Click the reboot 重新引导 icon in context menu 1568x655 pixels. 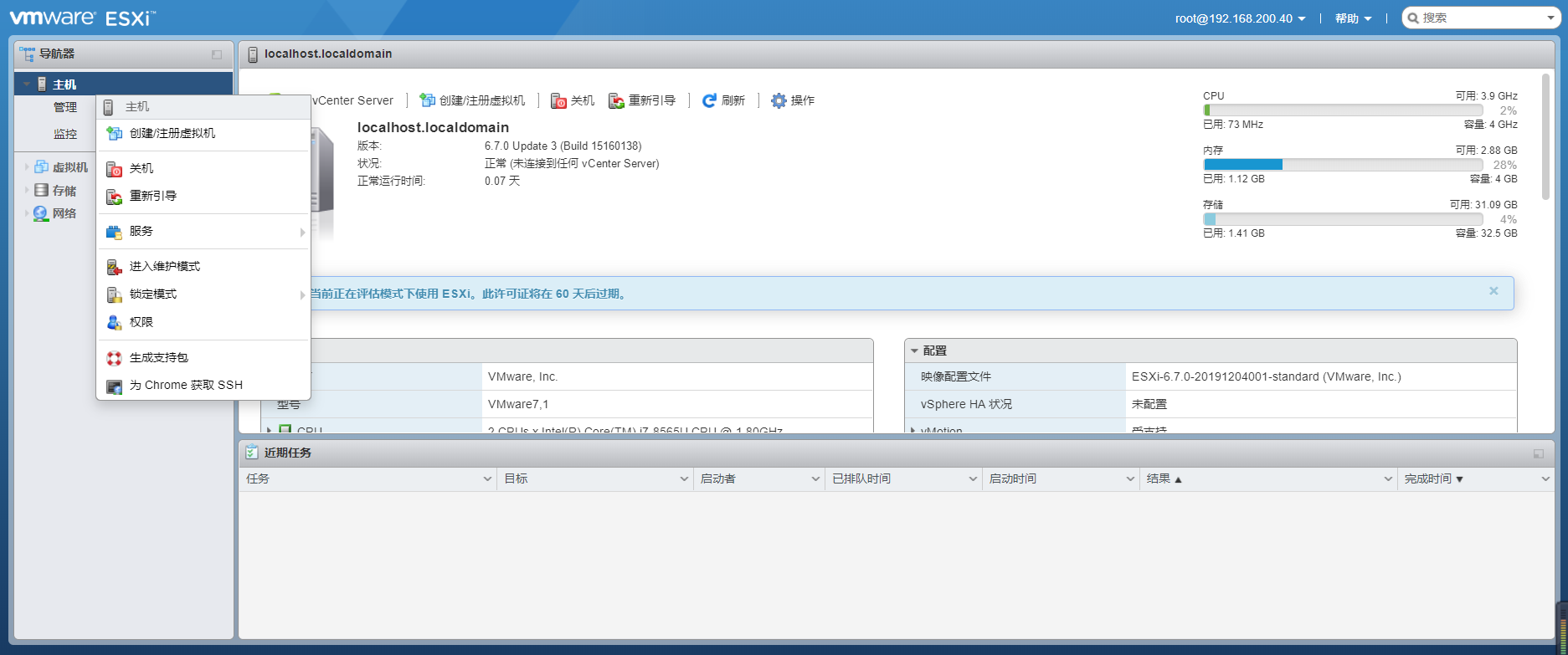(114, 197)
